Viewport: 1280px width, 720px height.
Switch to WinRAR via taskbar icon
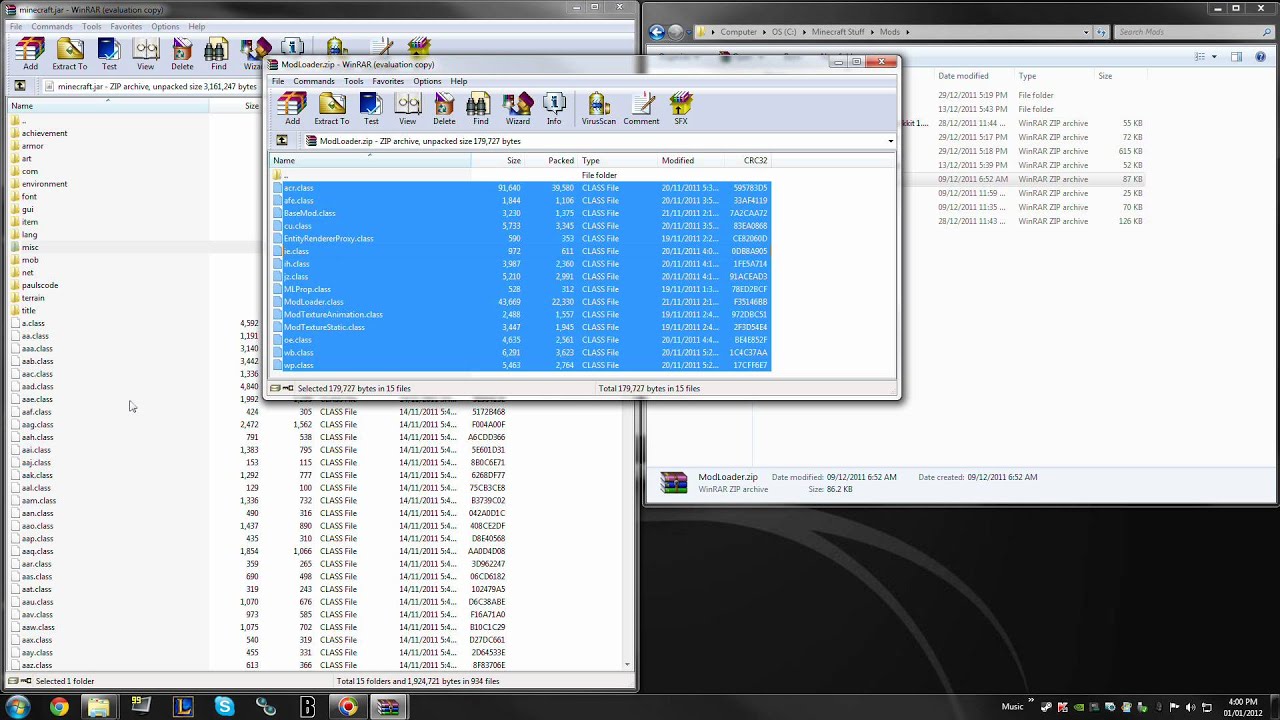(388, 707)
